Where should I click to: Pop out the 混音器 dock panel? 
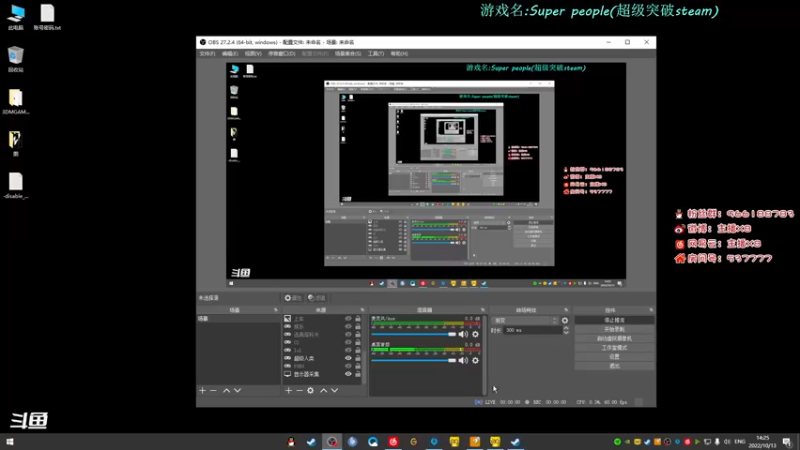click(483, 310)
